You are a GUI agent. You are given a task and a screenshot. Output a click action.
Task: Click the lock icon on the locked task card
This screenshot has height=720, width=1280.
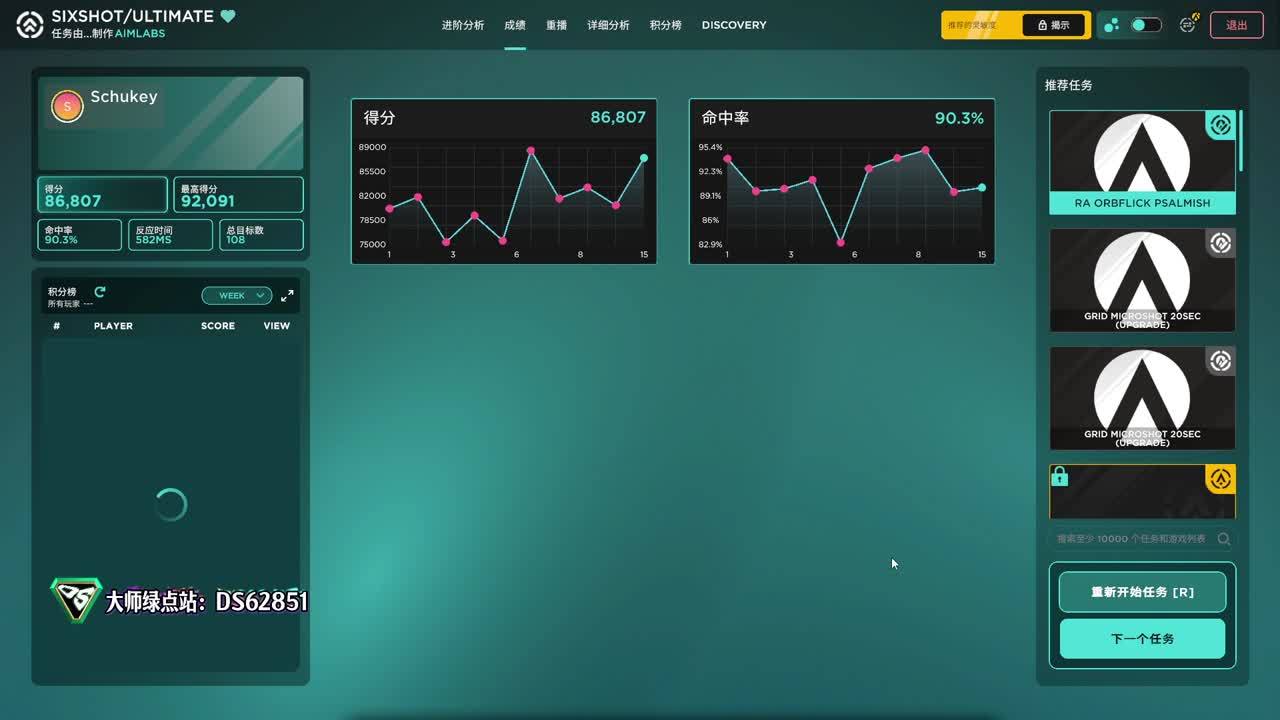tap(1060, 477)
